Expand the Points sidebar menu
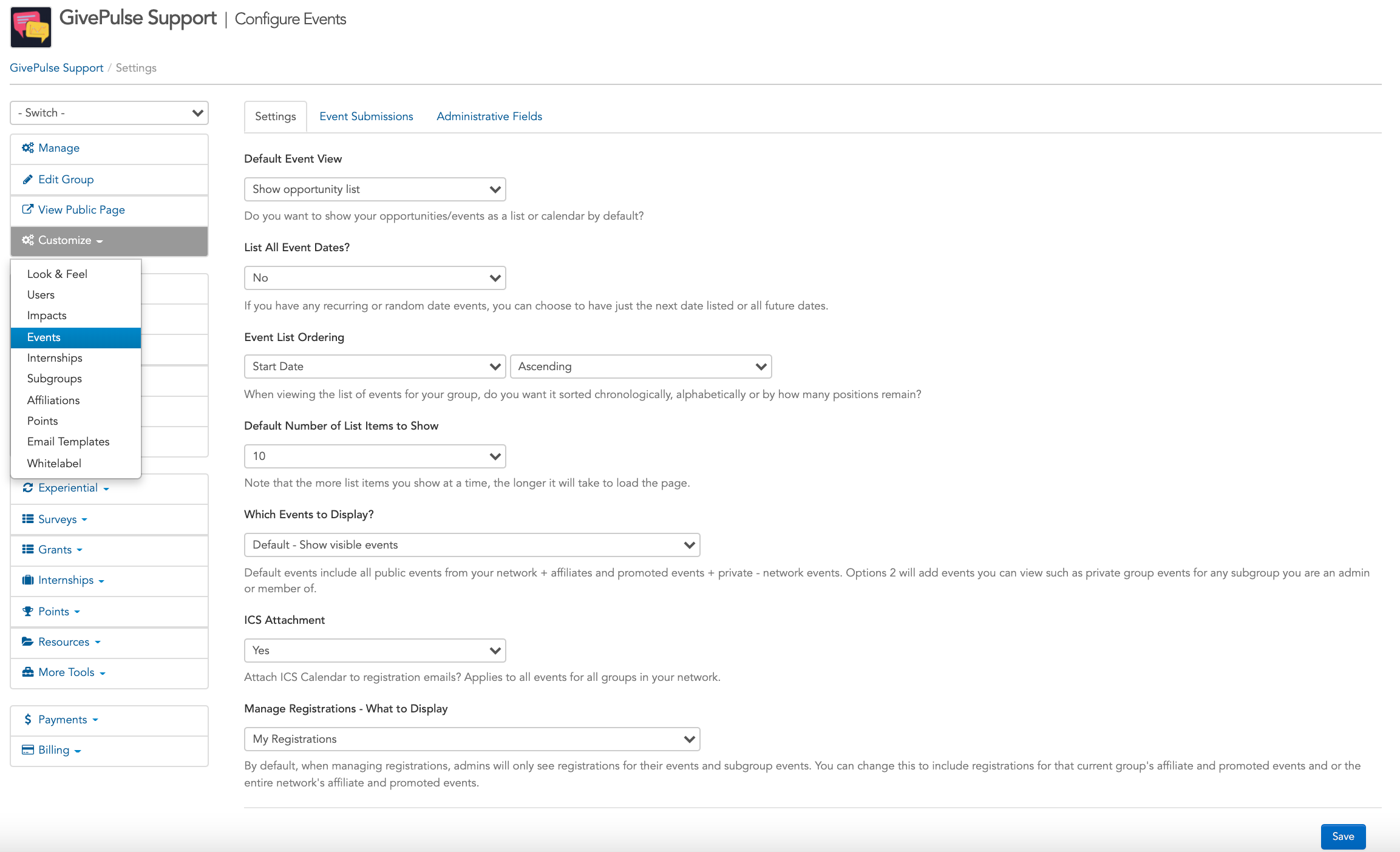 [x=109, y=612]
